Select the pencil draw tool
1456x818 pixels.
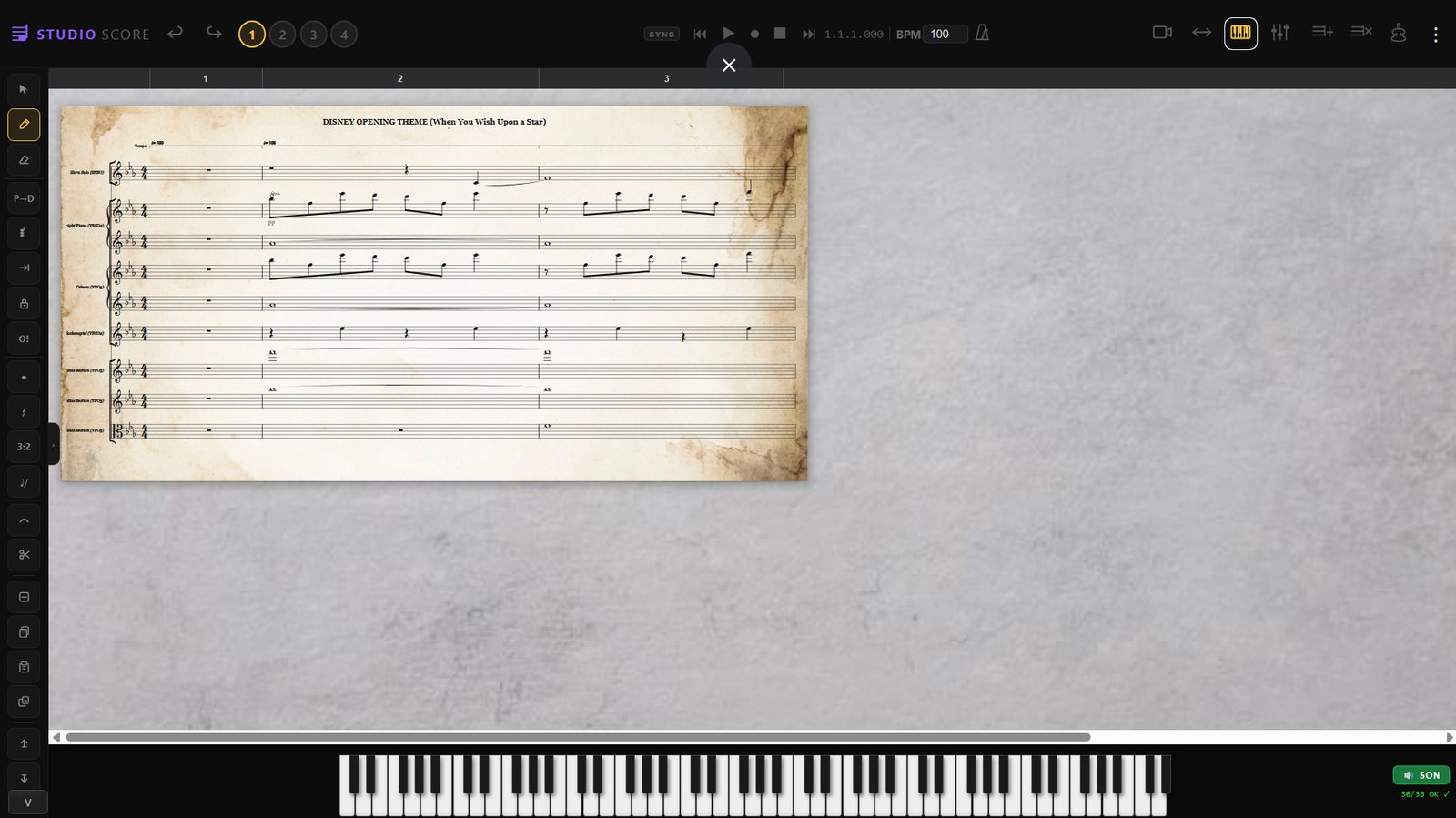24,125
